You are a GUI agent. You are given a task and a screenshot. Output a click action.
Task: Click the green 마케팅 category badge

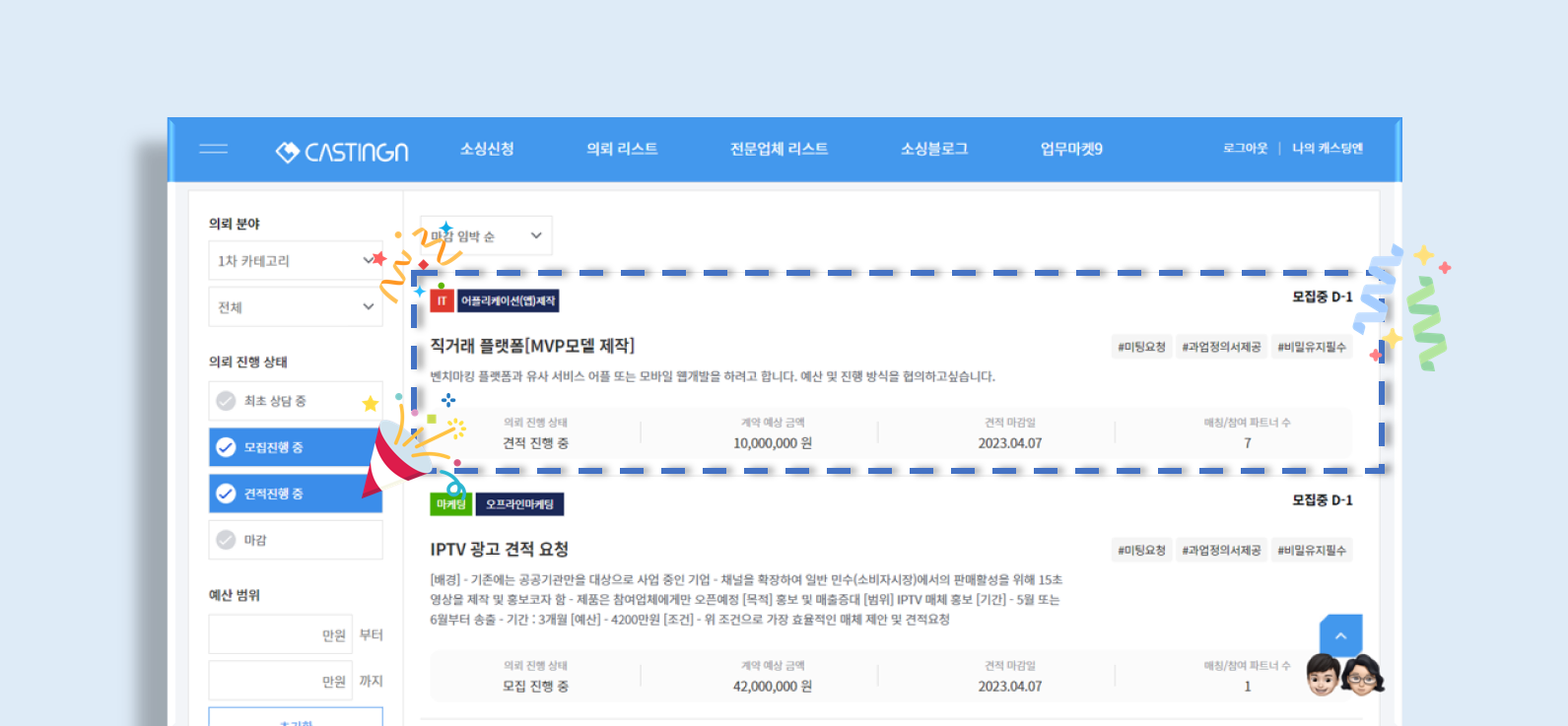(451, 504)
